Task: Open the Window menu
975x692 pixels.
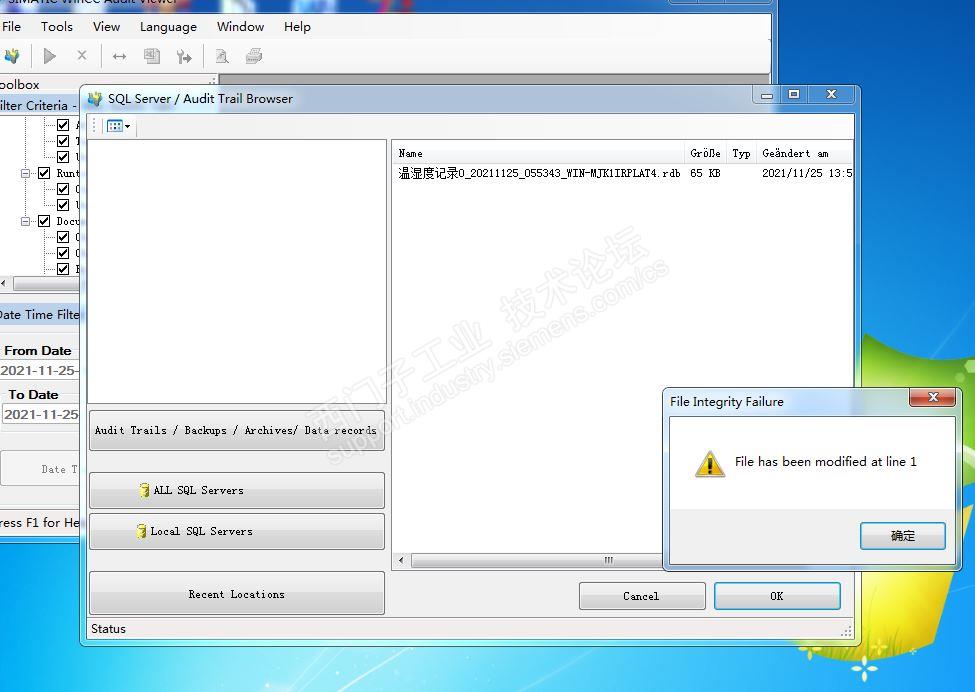Action: [x=240, y=27]
